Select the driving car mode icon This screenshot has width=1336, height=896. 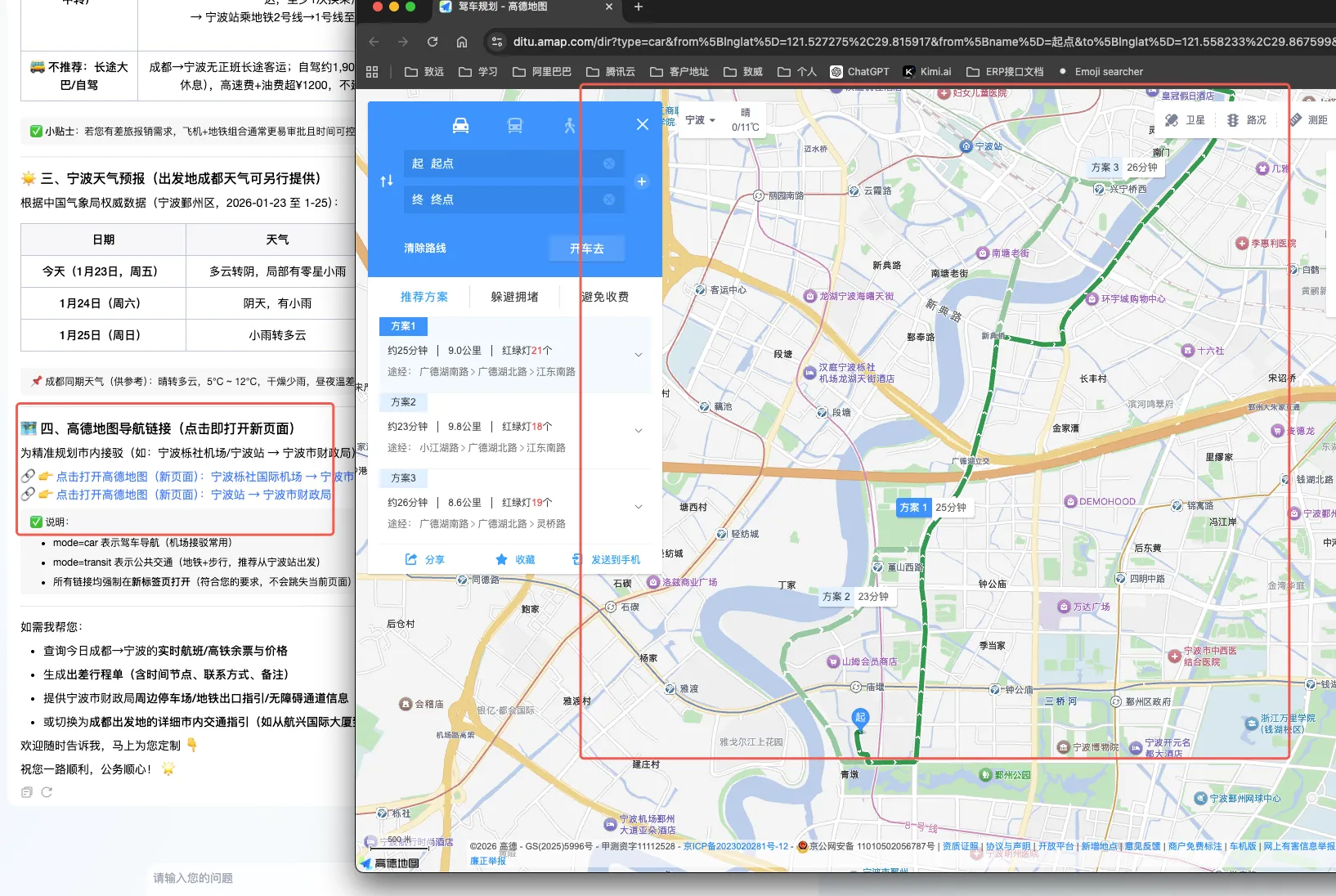[x=460, y=125]
